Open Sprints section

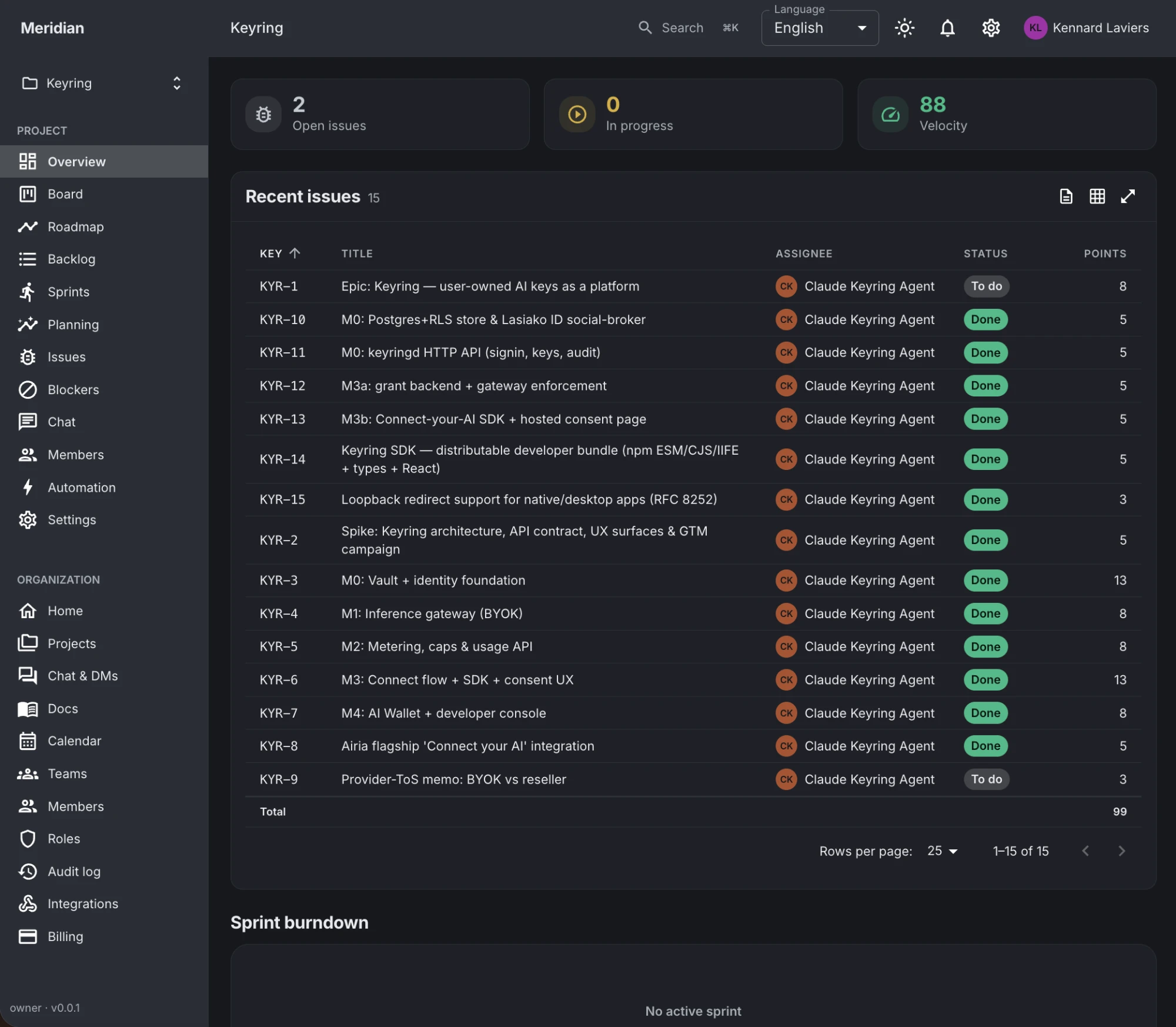(104, 292)
